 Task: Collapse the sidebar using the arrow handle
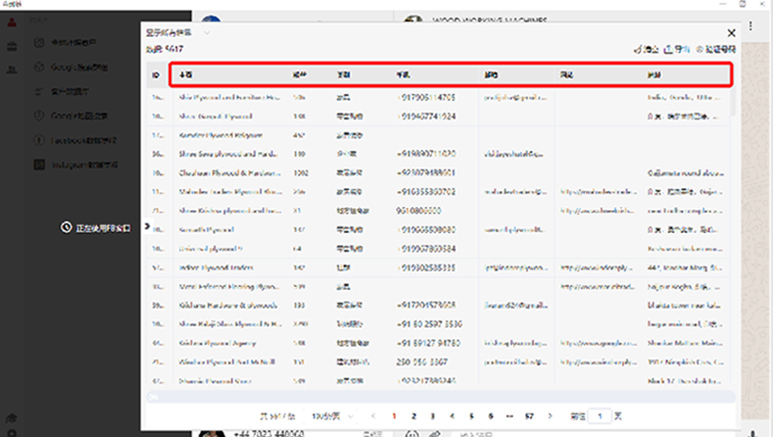coord(147,227)
